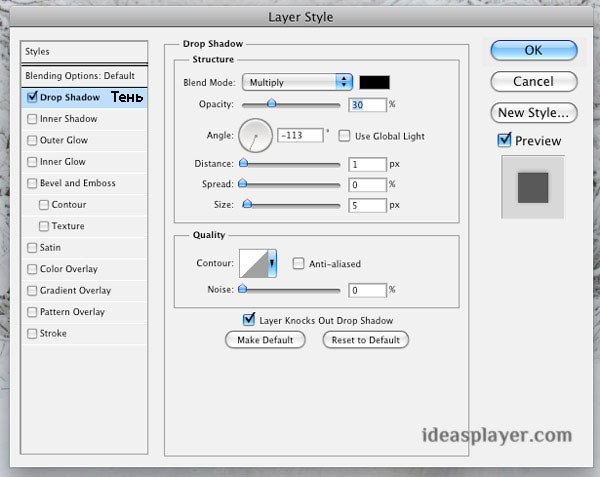Click the Size slider handle
Viewport: 600px width, 477px height.
pyautogui.click(x=247, y=203)
